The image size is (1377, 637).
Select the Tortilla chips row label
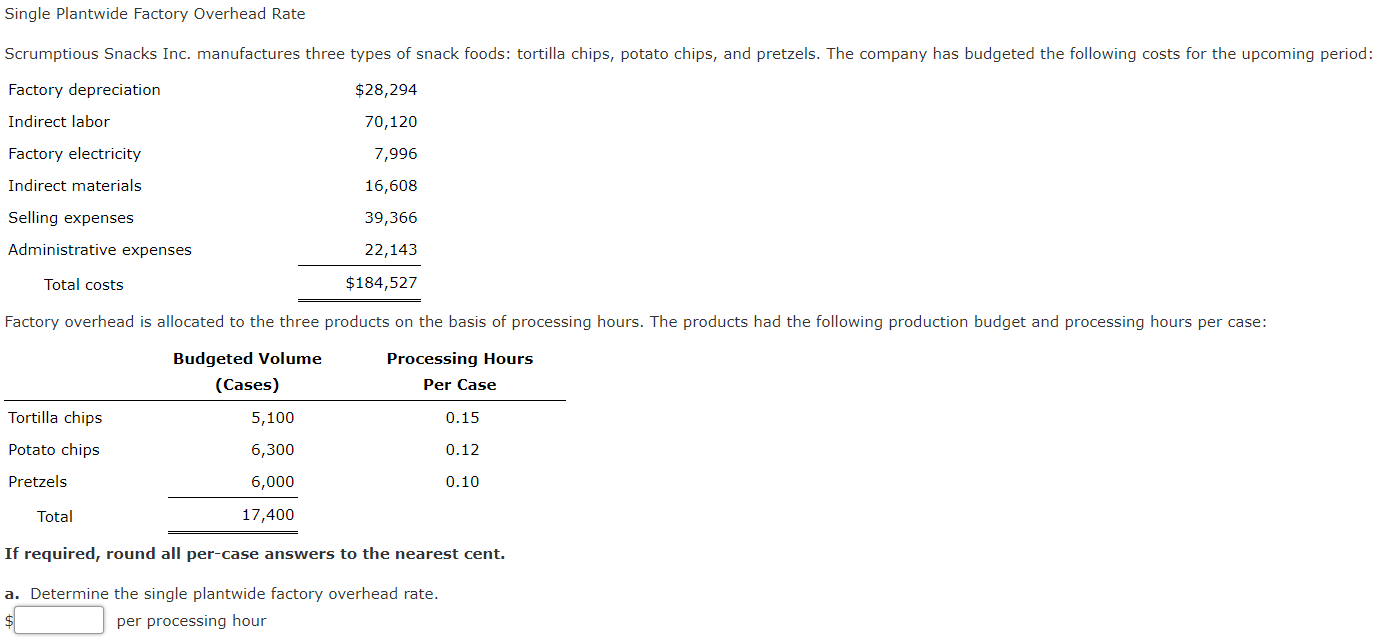click(55, 417)
